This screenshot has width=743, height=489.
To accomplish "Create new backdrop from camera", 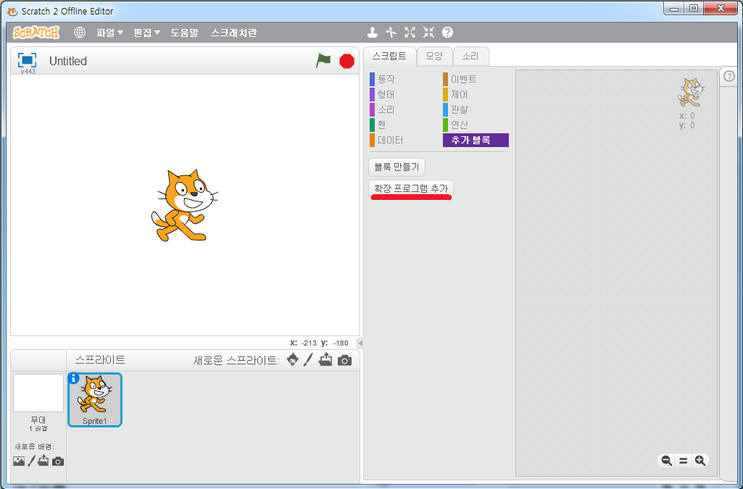I will pos(58,461).
